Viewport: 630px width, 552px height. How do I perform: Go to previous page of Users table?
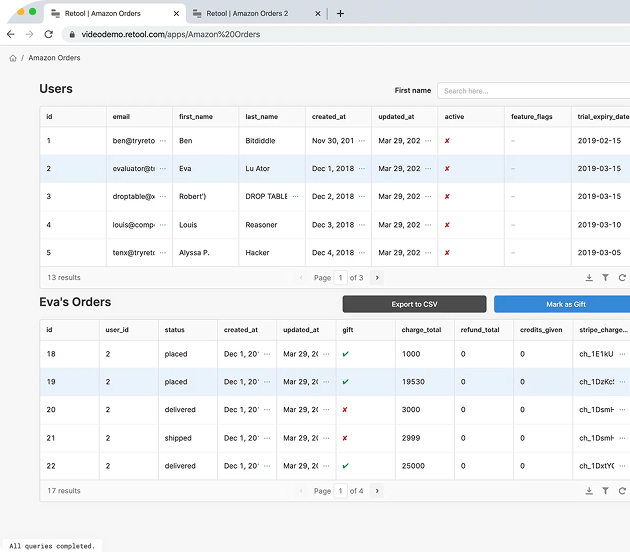click(301, 278)
